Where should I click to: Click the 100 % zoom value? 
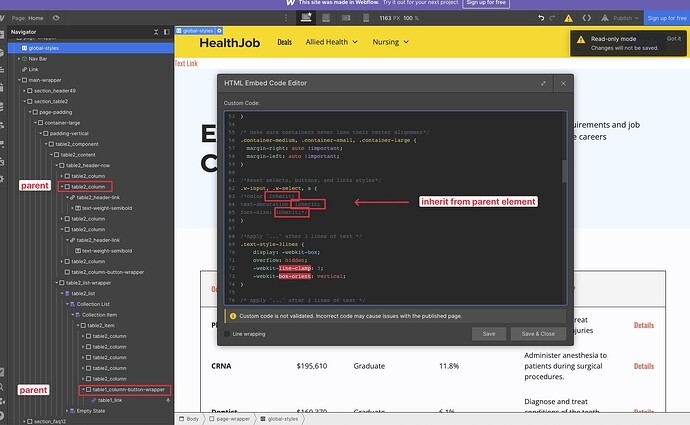click(411, 18)
